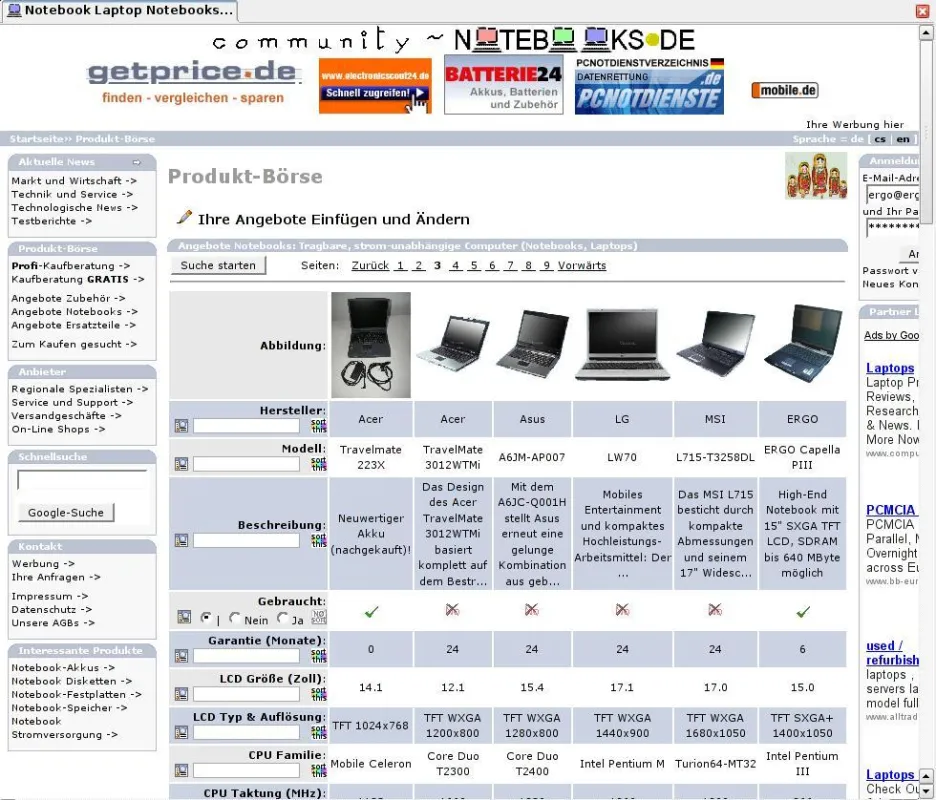
Task: Click the Vorwärts pagination link
Action: (582, 266)
